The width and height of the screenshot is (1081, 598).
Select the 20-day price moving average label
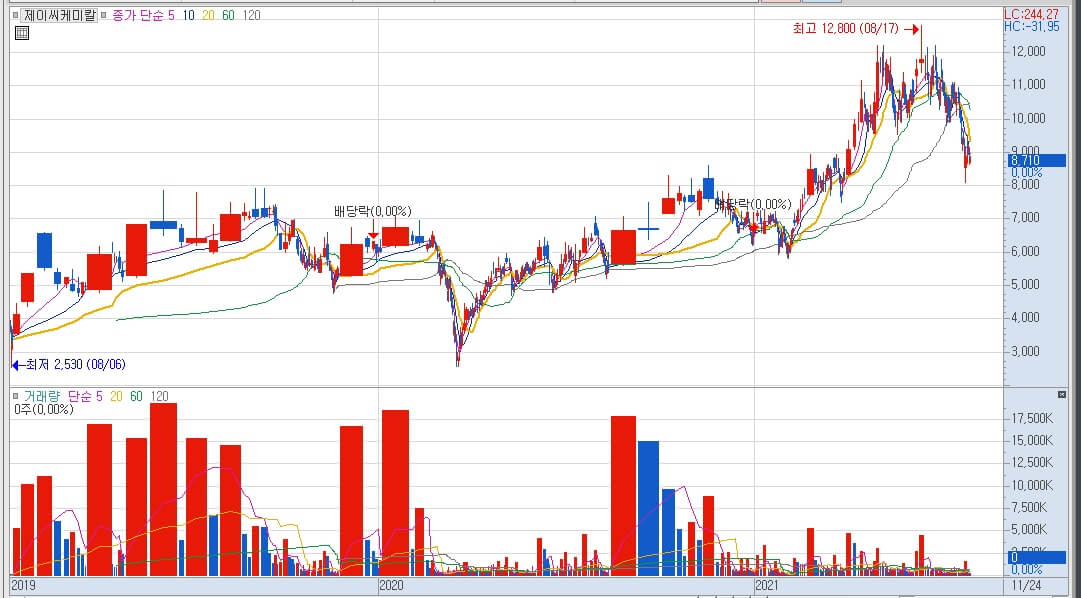point(209,15)
